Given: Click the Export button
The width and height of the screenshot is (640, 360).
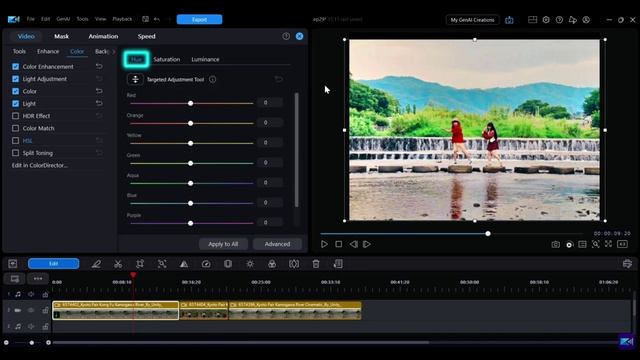Looking at the screenshot, I should pyautogui.click(x=199, y=19).
